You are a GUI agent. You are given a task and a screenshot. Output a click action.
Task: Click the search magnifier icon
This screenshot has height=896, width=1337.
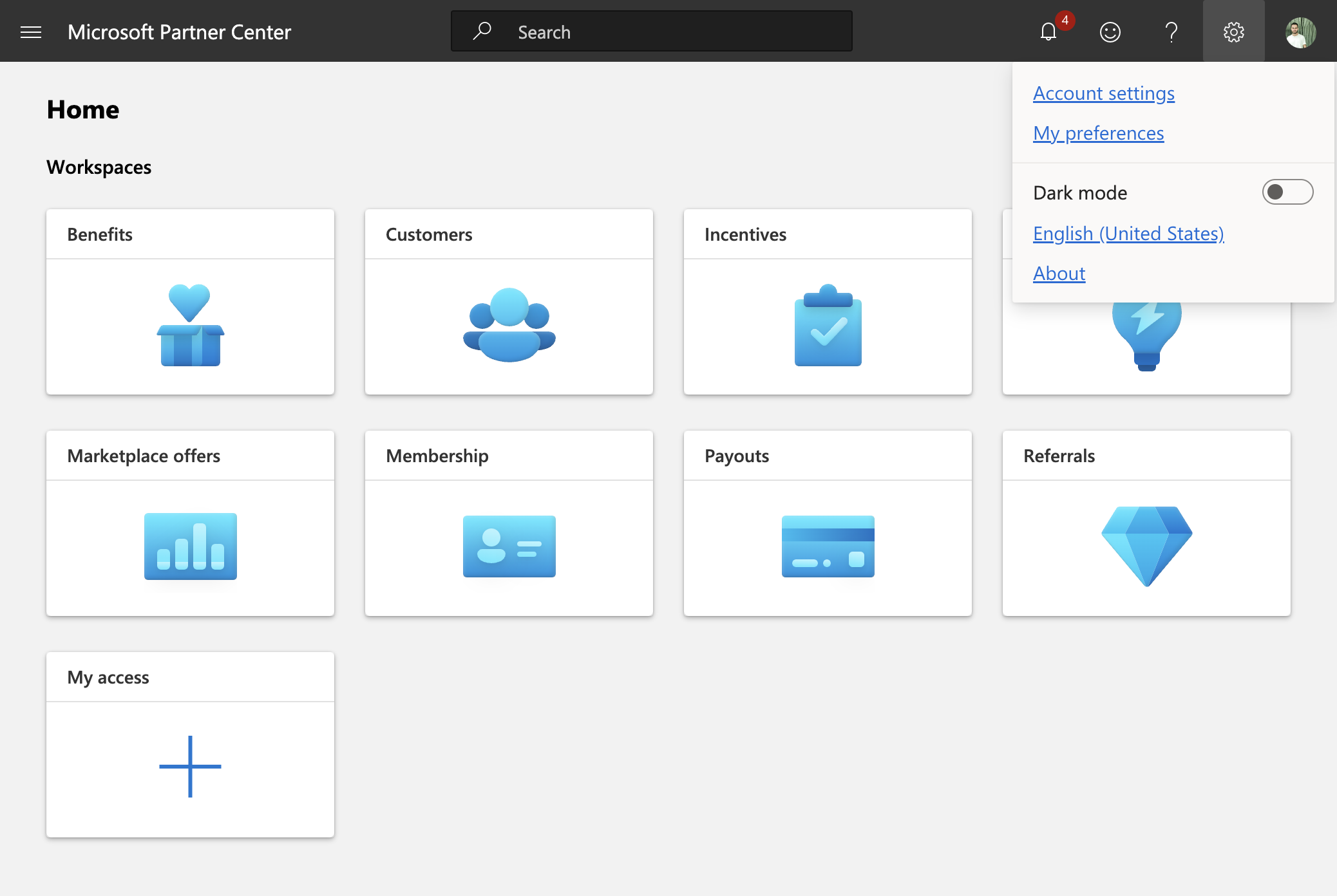[482, 31]
